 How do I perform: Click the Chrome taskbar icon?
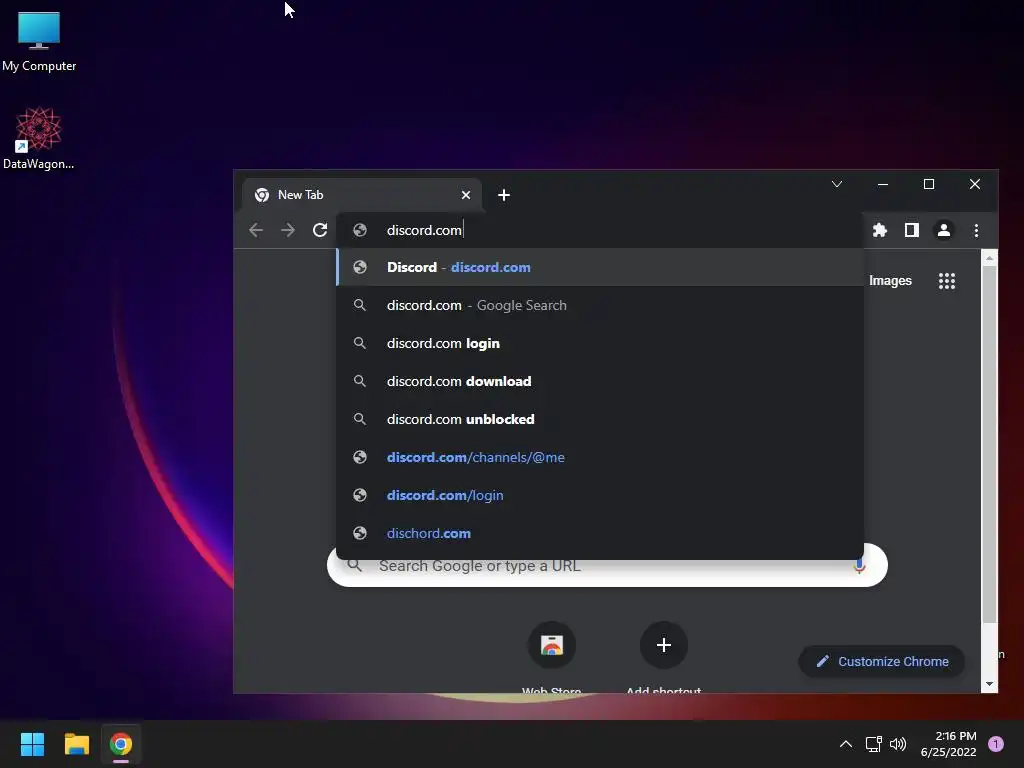click(x=121, y=744)
